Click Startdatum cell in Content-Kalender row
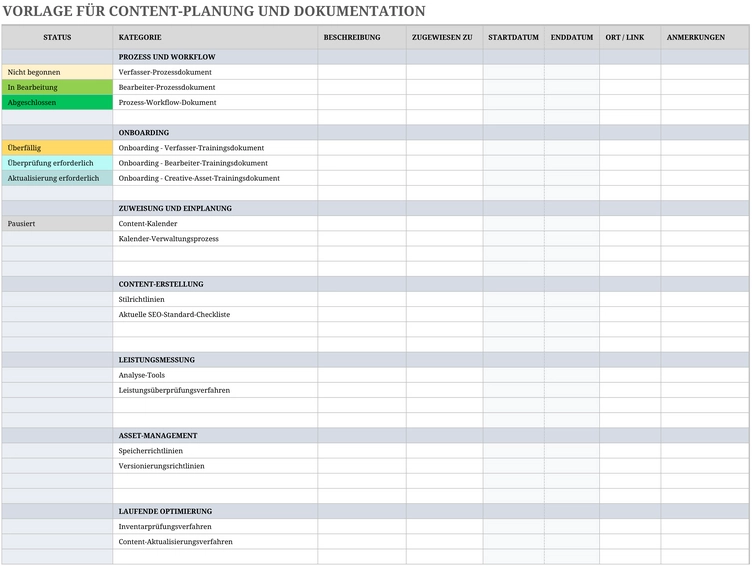This screenshot has width=752, height=566. pyautogui.click(x=514, y=224)
